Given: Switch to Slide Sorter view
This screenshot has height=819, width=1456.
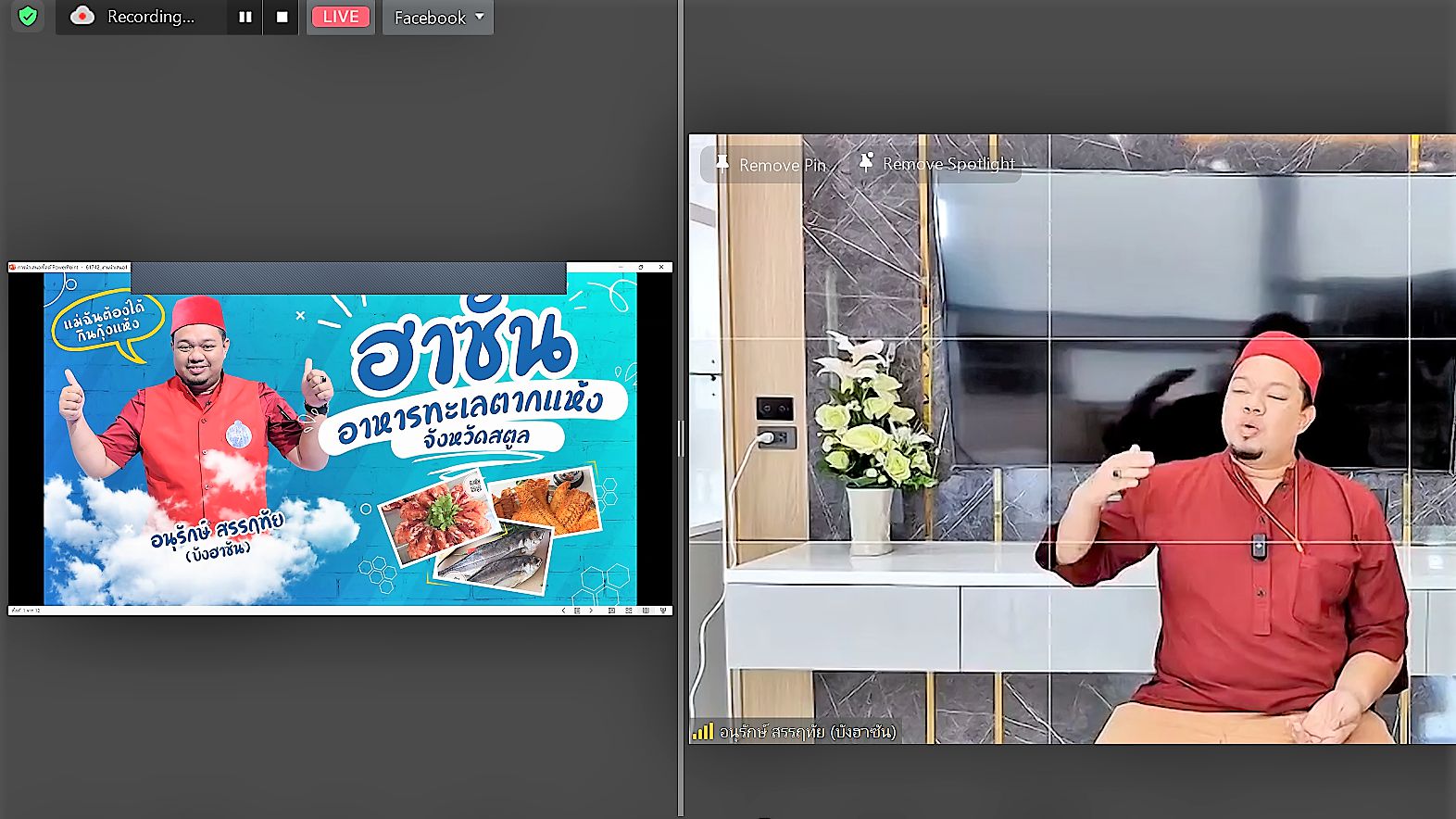Looking at the screenshot, I should coord(629,611).
